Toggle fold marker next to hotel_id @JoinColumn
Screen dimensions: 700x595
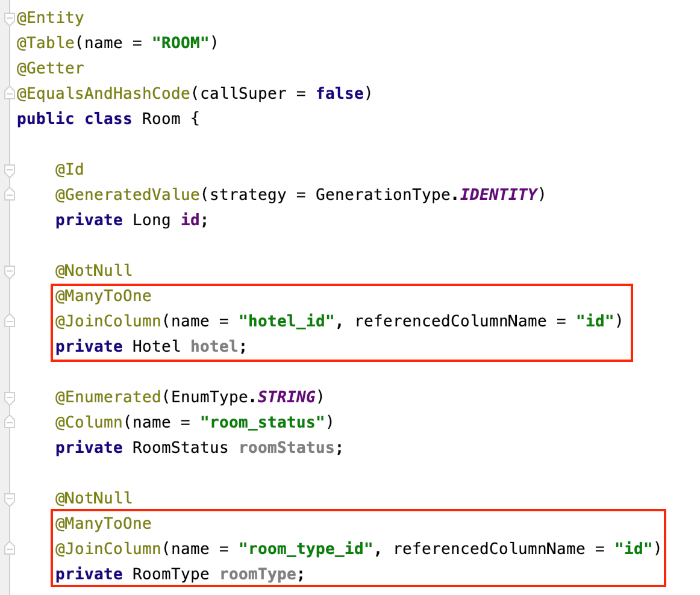9,321
